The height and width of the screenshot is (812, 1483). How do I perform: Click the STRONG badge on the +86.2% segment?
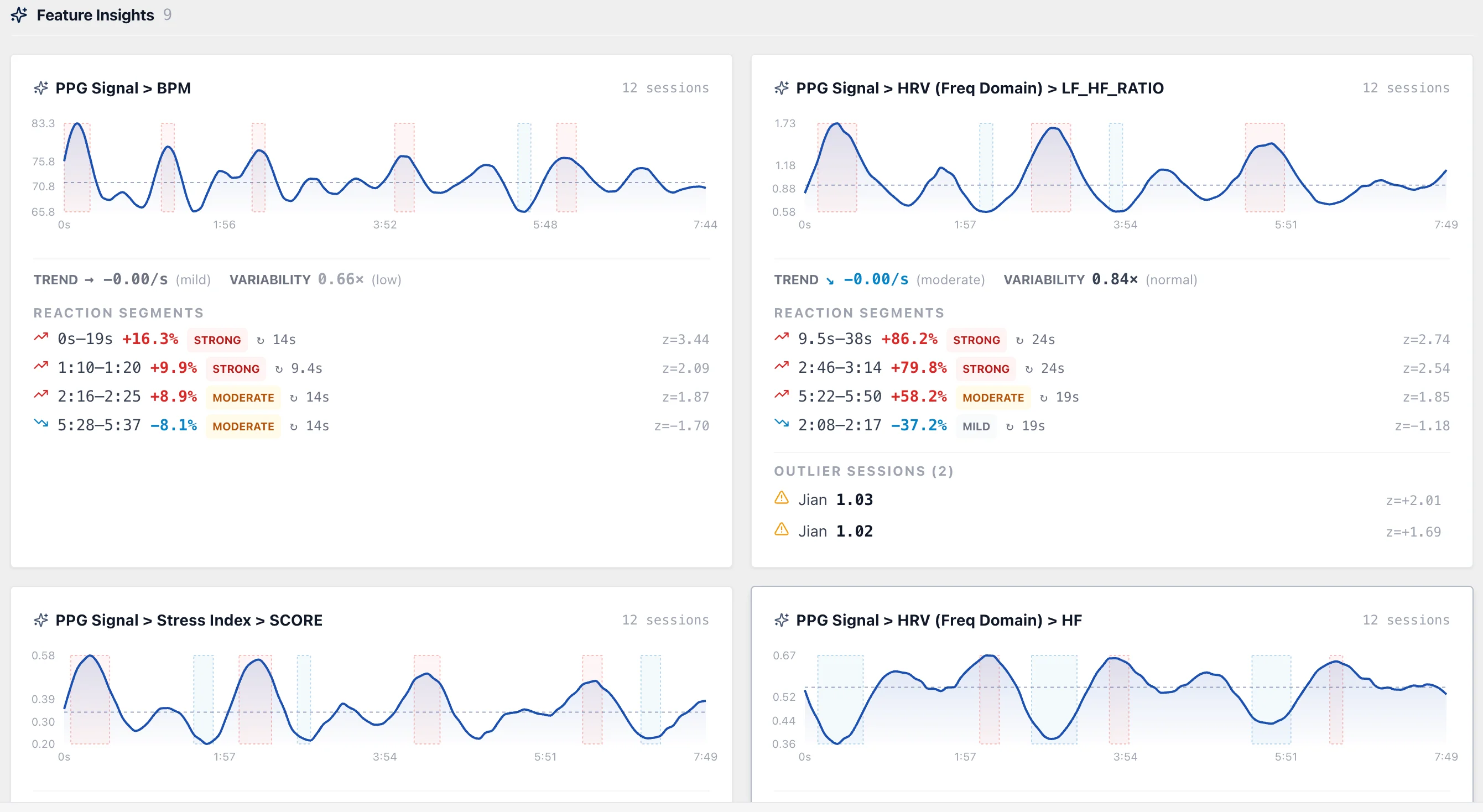coord(976,340)
